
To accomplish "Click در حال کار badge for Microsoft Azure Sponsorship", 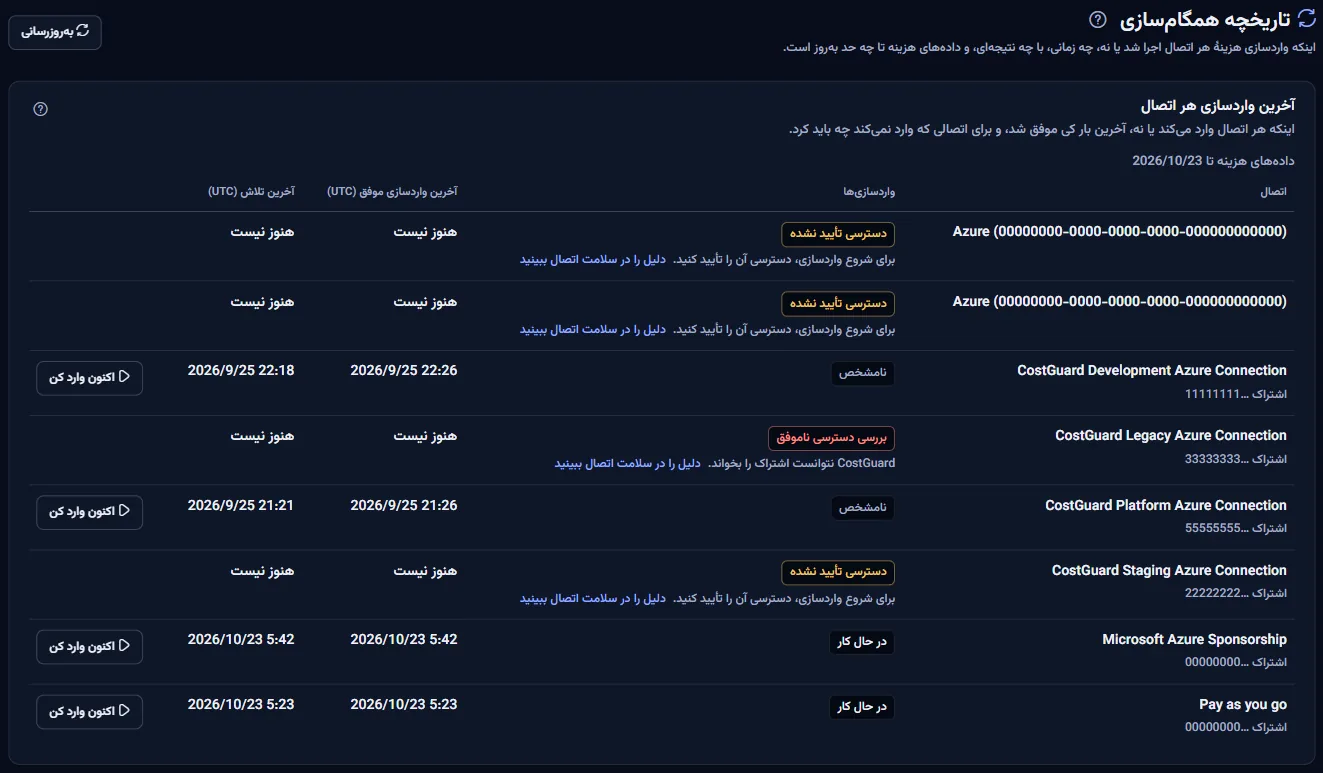I will [x=862, y=642].
